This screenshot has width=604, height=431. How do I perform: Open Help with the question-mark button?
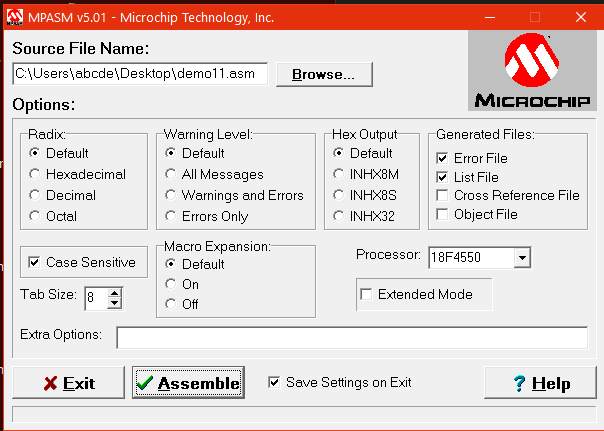[x=540, y=383]
